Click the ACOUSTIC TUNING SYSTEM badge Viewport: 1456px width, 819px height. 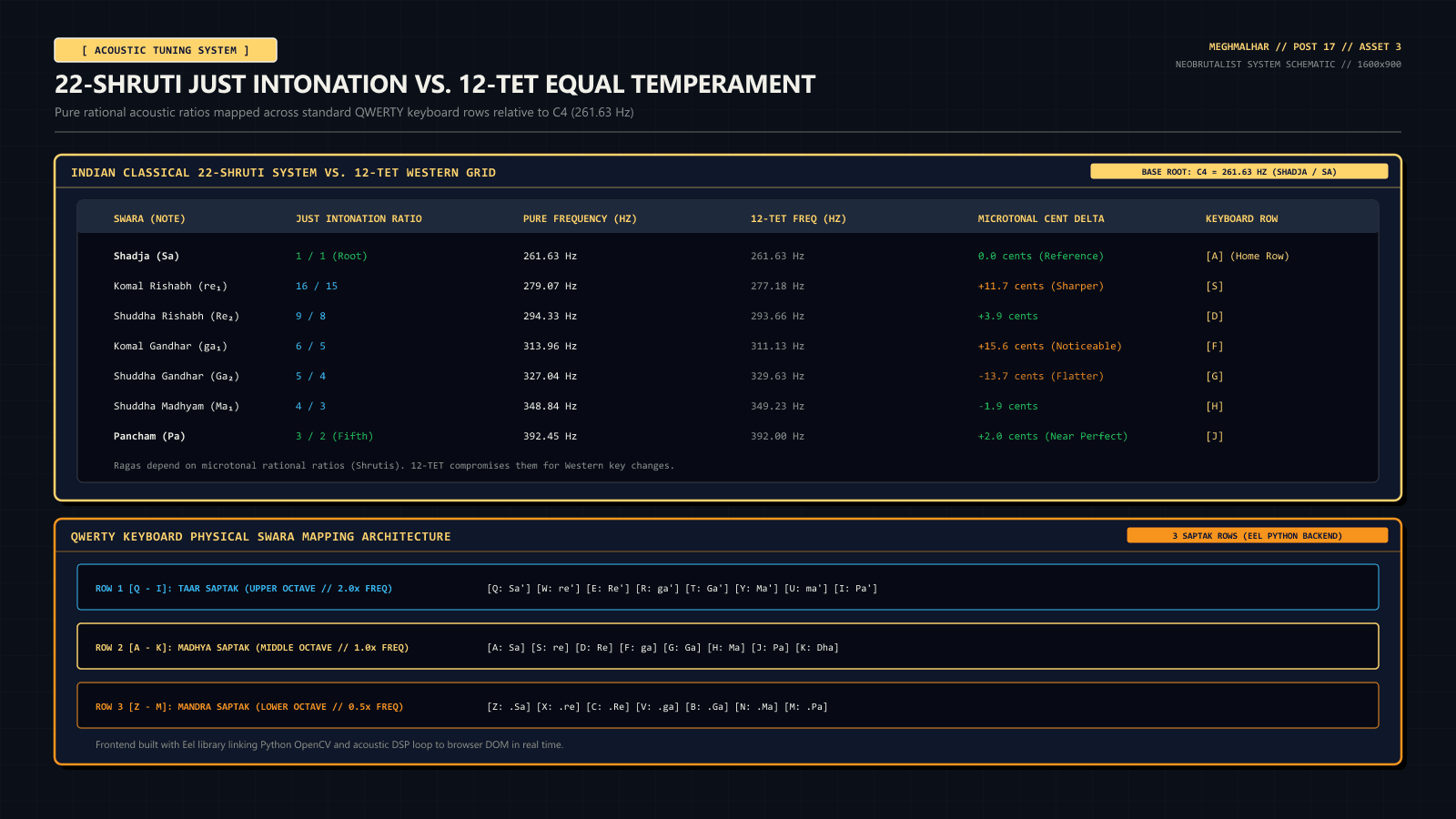[x=166, y=50]
